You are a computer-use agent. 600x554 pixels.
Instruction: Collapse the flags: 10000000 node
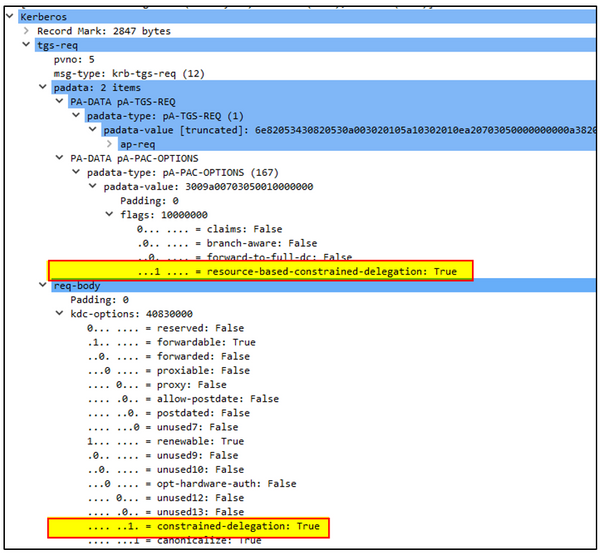coord(110,214)
